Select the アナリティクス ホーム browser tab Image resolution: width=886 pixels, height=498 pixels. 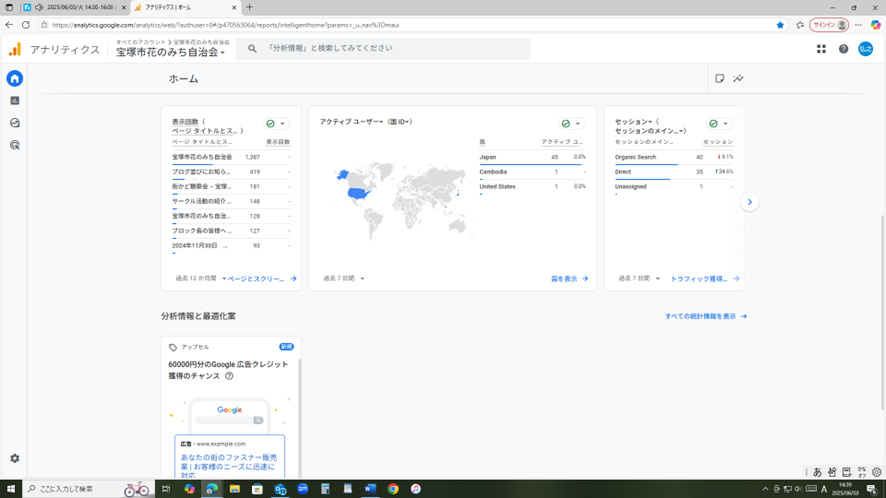[185, 7]
